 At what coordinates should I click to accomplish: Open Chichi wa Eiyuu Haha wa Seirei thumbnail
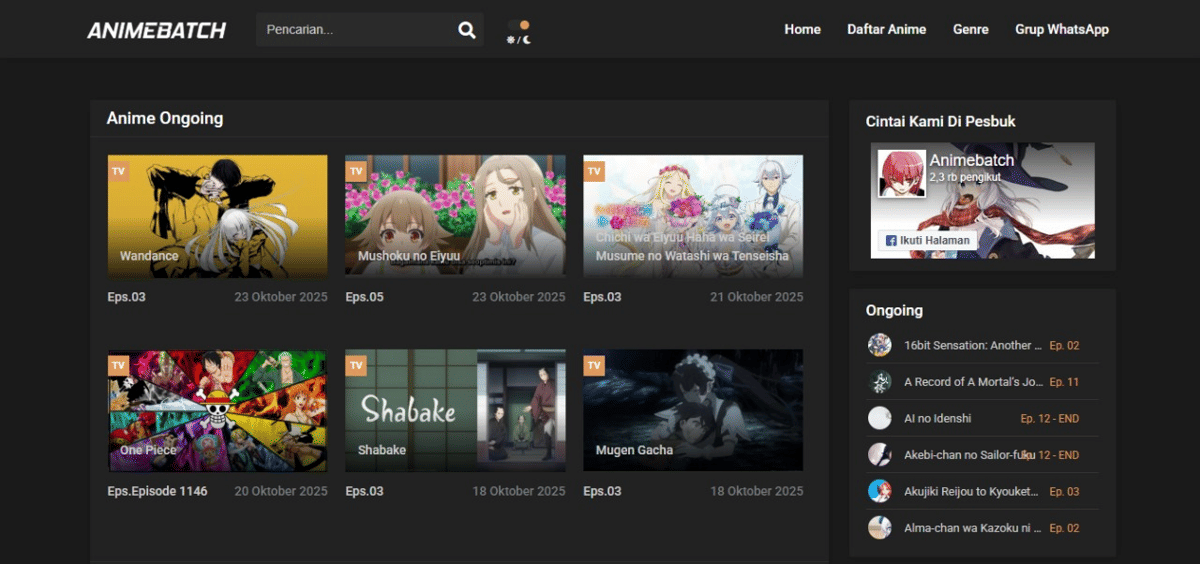tap(693, 216)
